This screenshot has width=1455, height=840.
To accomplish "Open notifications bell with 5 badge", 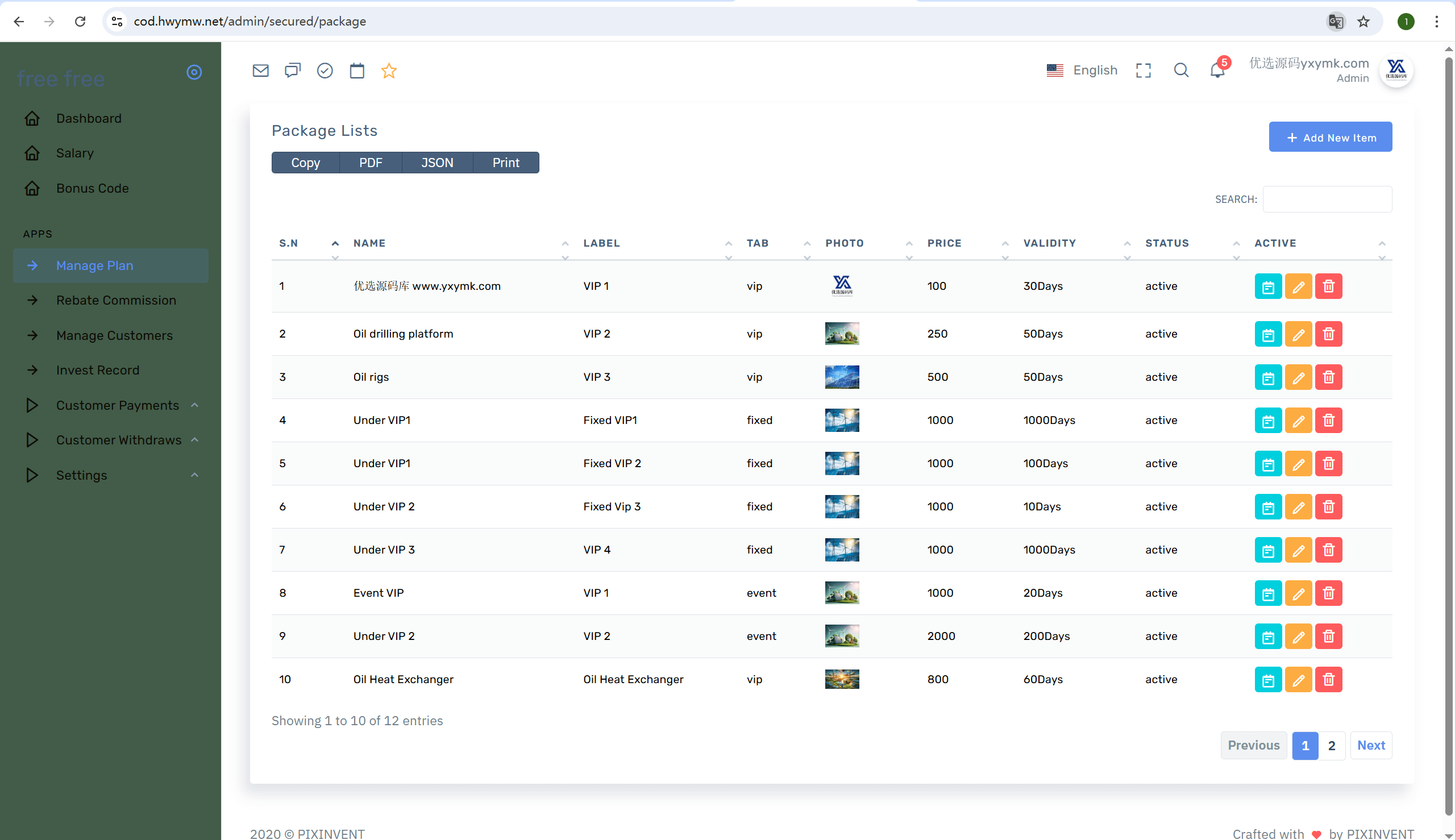I will pyautogui.click(x=1219, y=70).
